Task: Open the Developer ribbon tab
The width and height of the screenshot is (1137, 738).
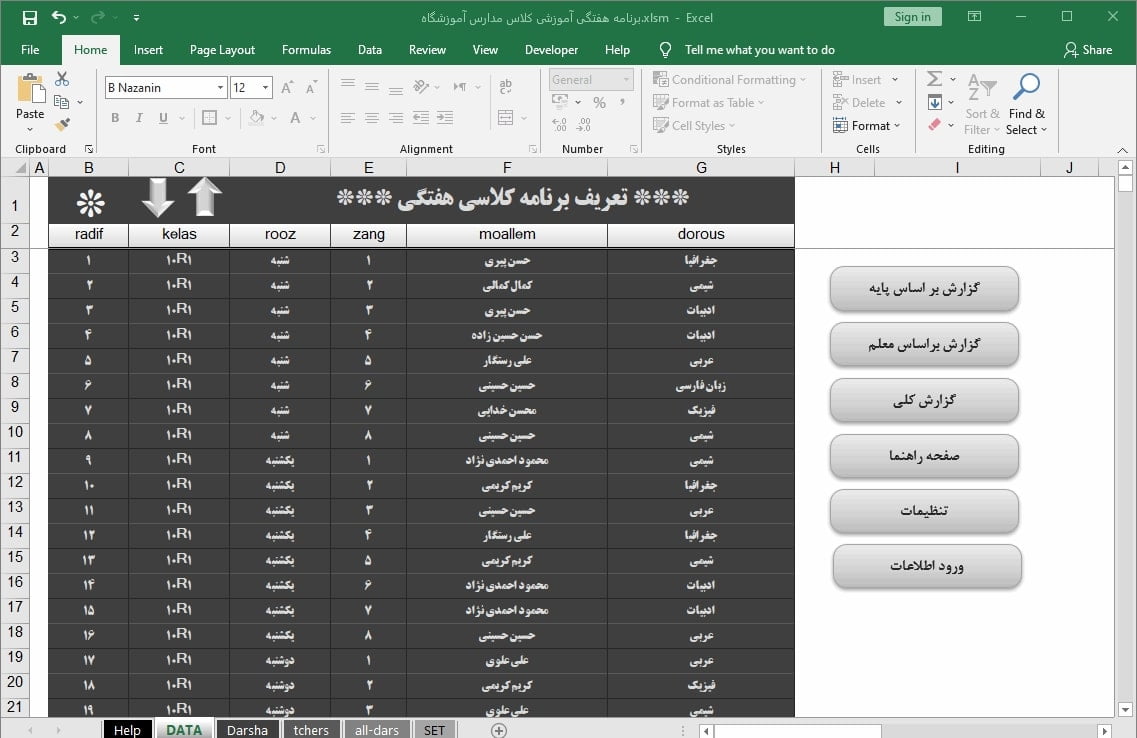Action: (551, 49)
